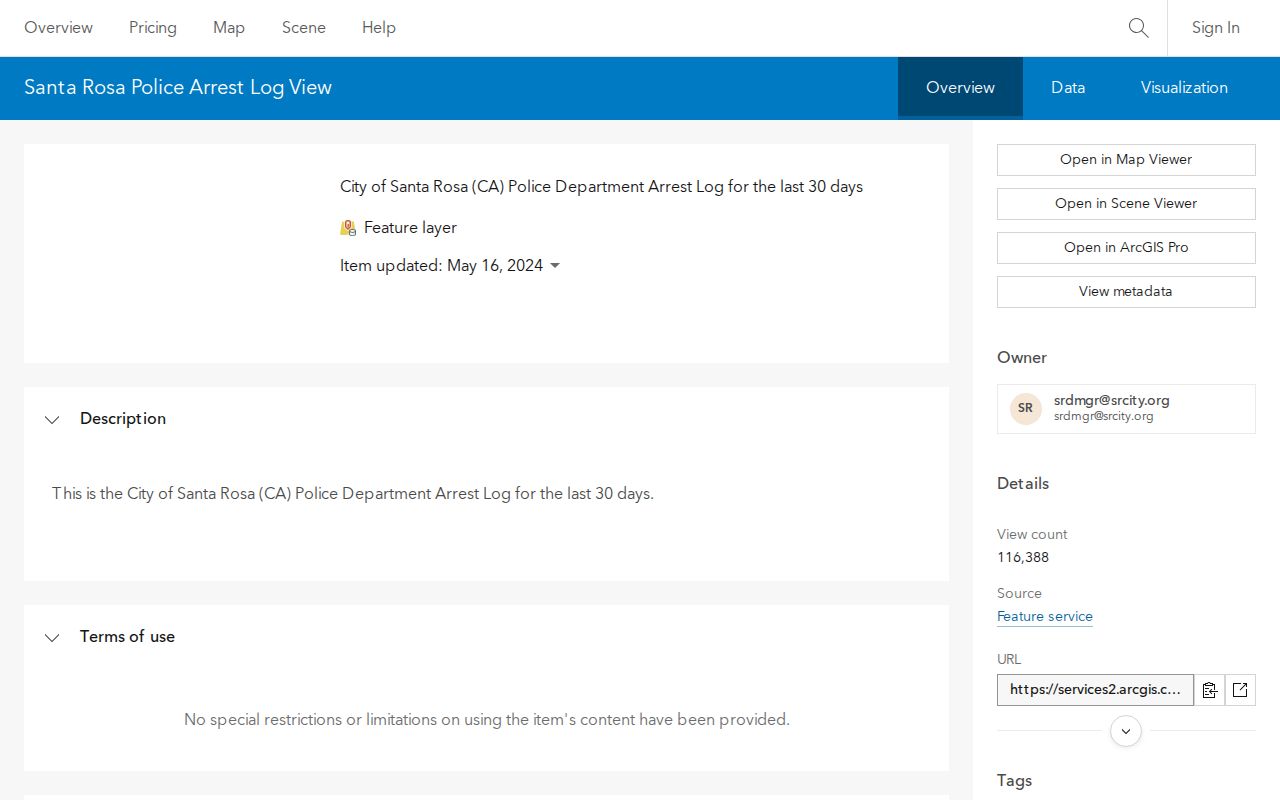Click the services2.arcgis URL field
Image resolution: width=1280 pixels, height=800 pixels.
(1095, 690)
